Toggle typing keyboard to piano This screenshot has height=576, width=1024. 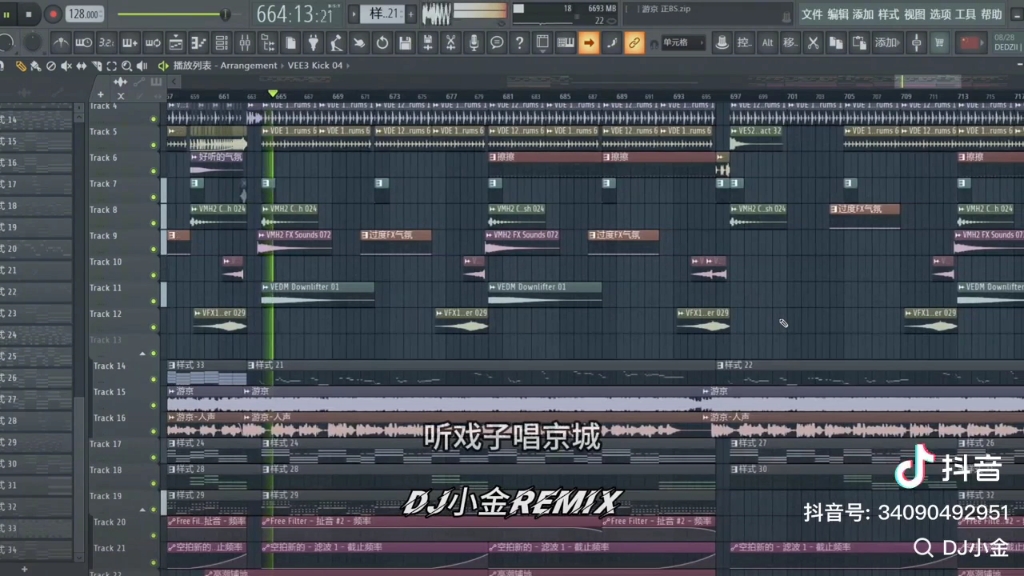pyautogui.click(x=566, y=43)
